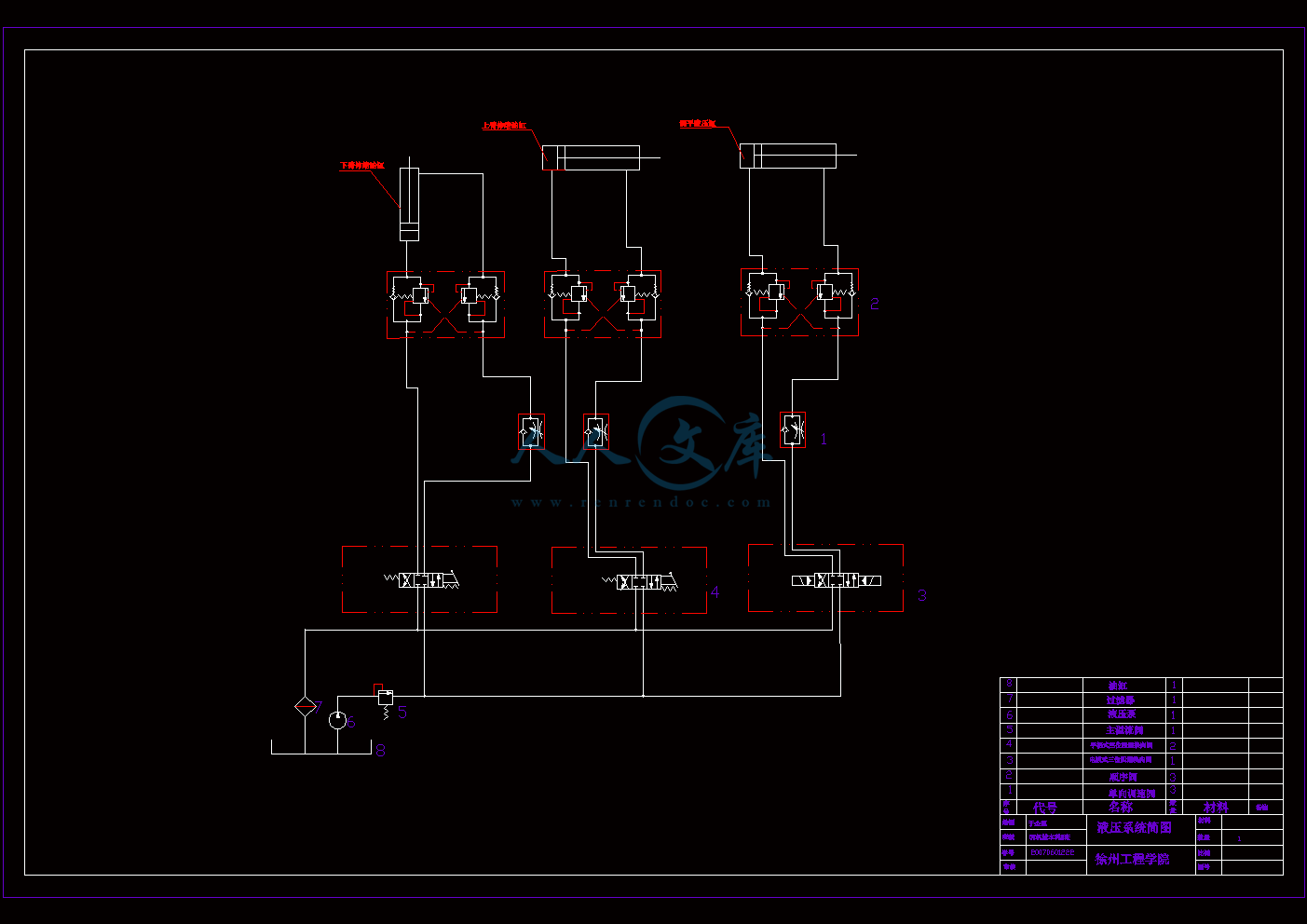The height and width of the screenshot is (924, 1307).
Task: Click the callout number 5 beside the relief valve
Action: (x=402, y=712)
